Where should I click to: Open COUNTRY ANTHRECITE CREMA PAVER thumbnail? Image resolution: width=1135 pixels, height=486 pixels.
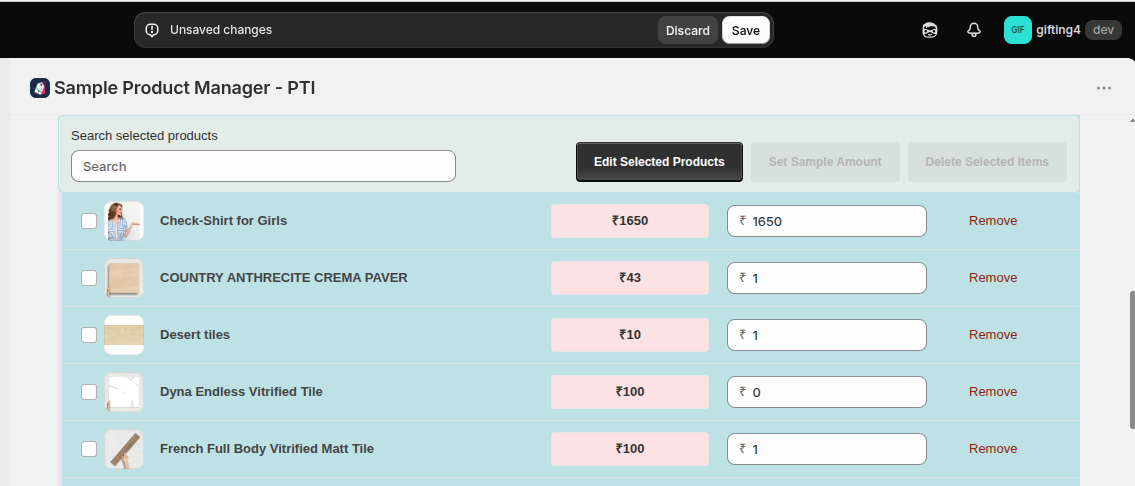tap(124, 278)
